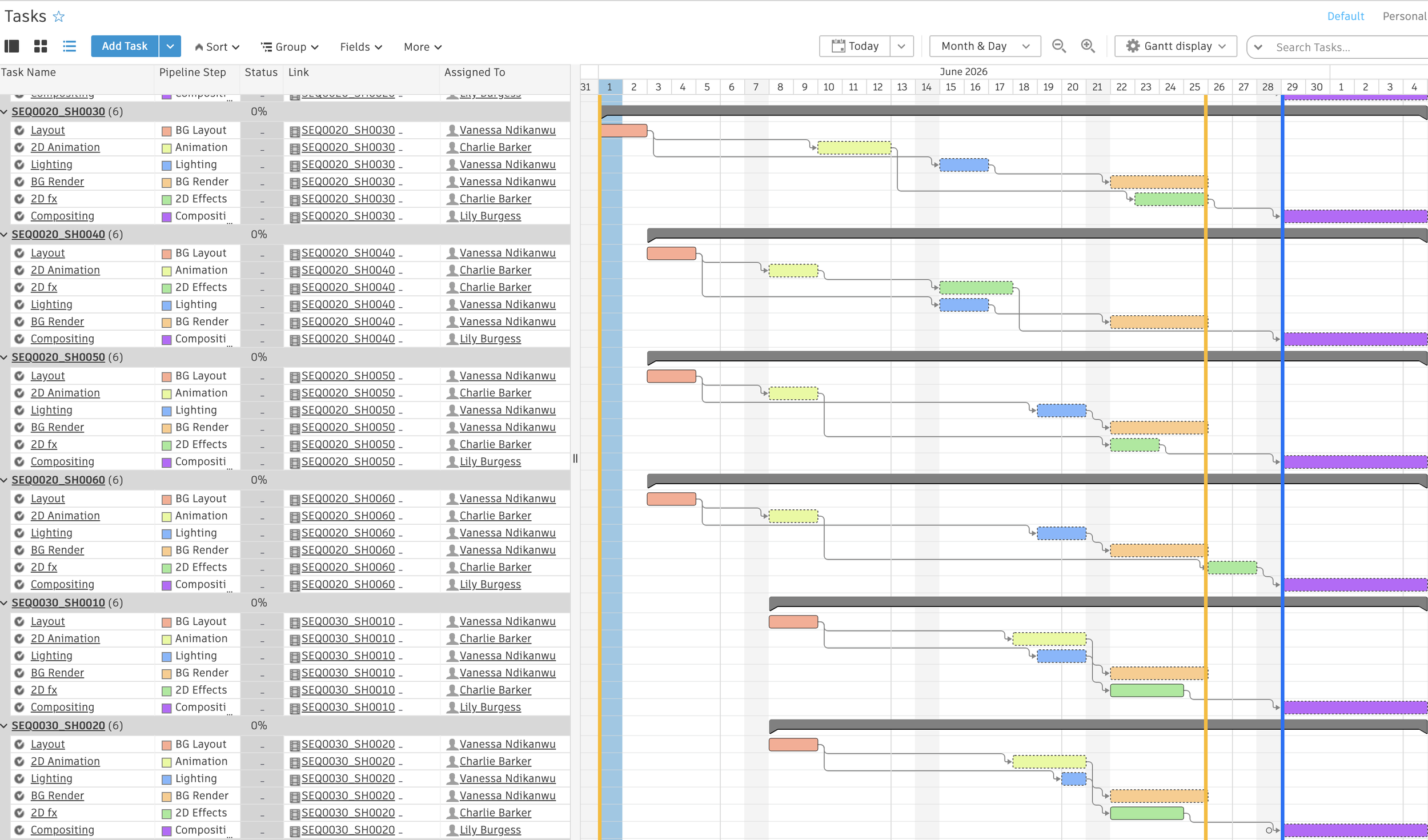Click the gear icon in Gantt display

[1133, 46]
